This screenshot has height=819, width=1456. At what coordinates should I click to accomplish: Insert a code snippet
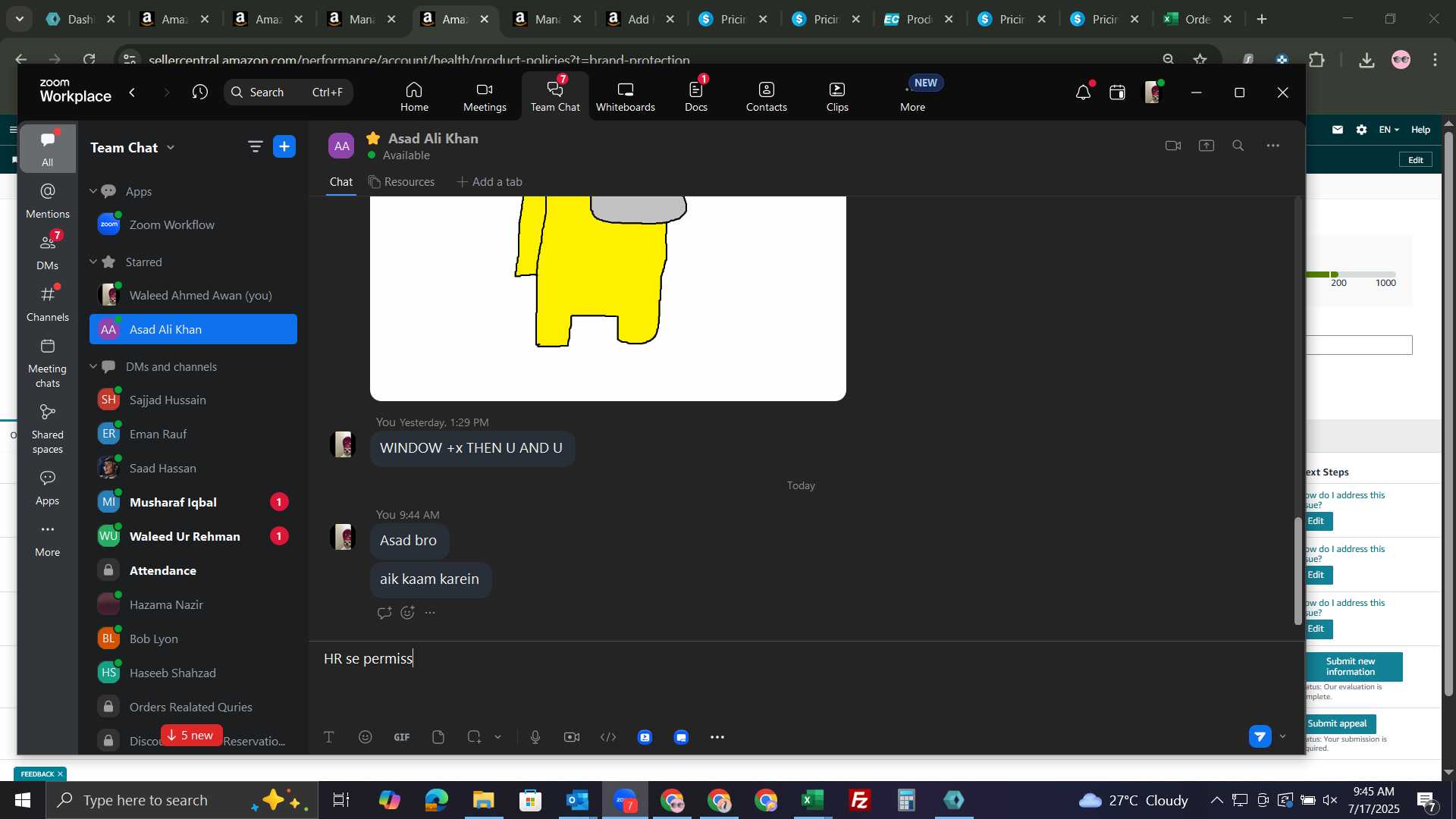(x=608, y=737)
